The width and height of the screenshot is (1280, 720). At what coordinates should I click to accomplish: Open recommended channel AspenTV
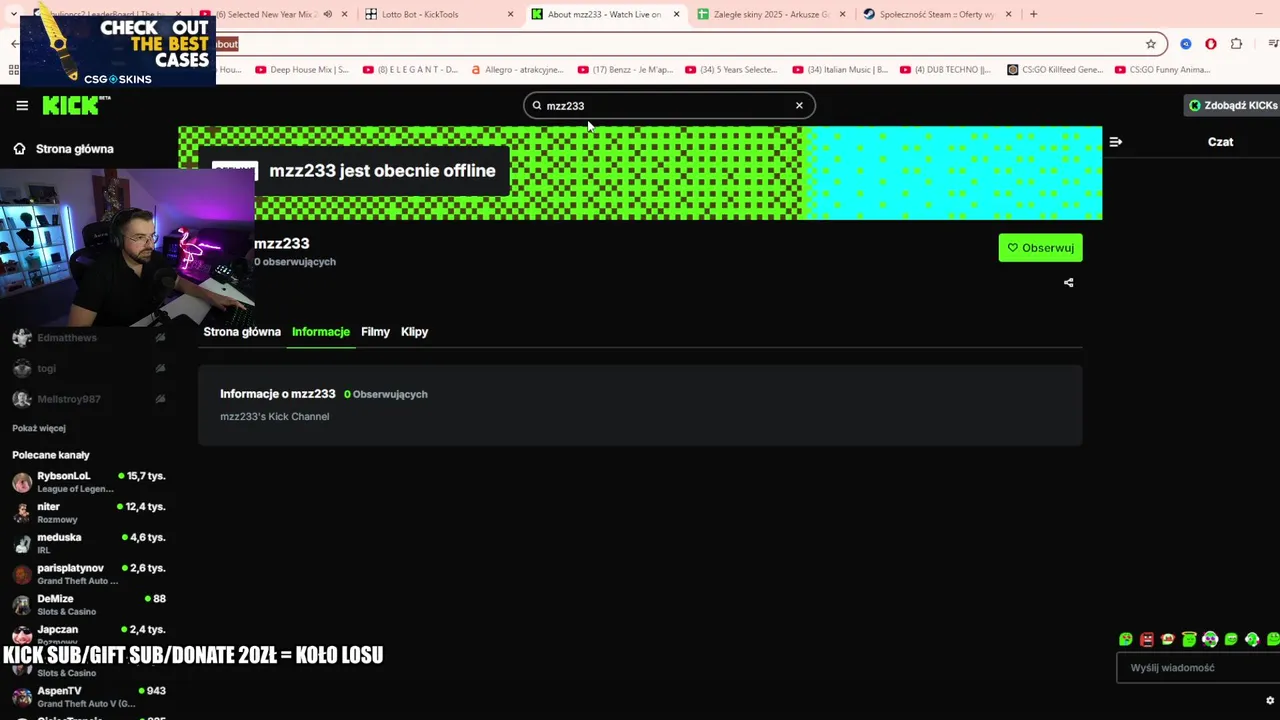tap(88, 697)
